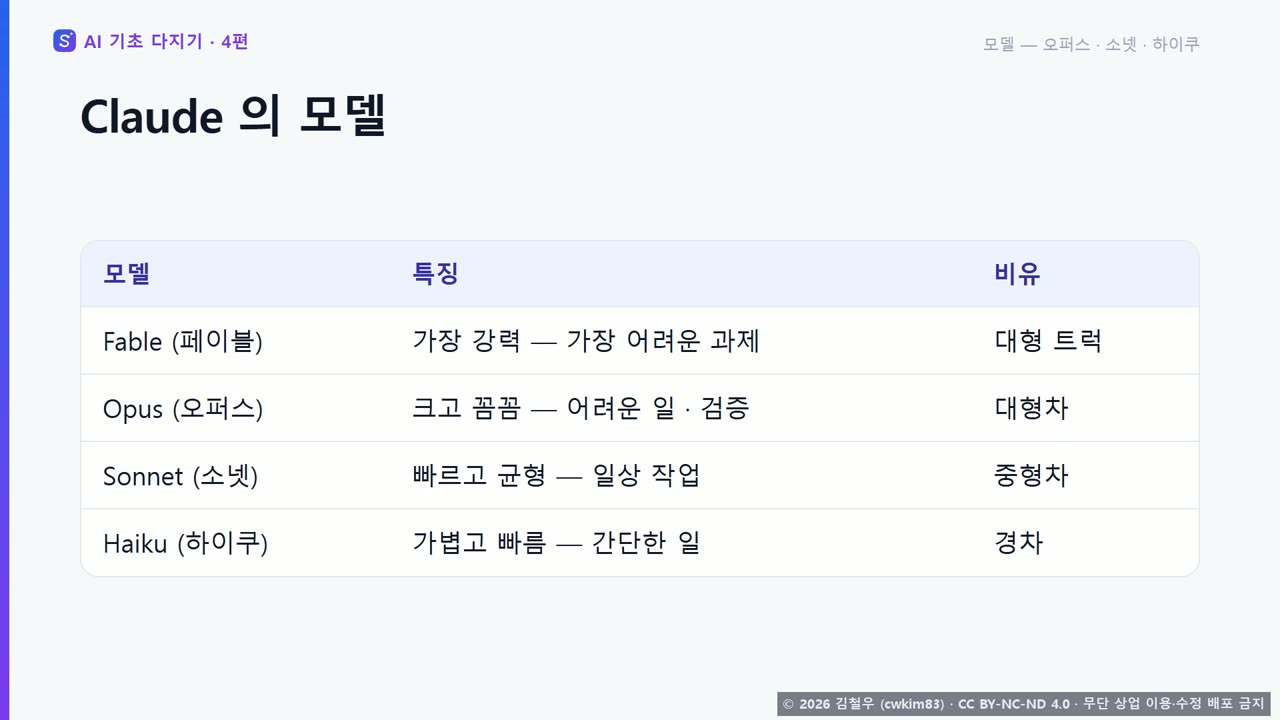Select '크고 꼼꼼 — 어려운 일 · 검증' cell
Screen dimensions: 1280x720
point(581,408)
